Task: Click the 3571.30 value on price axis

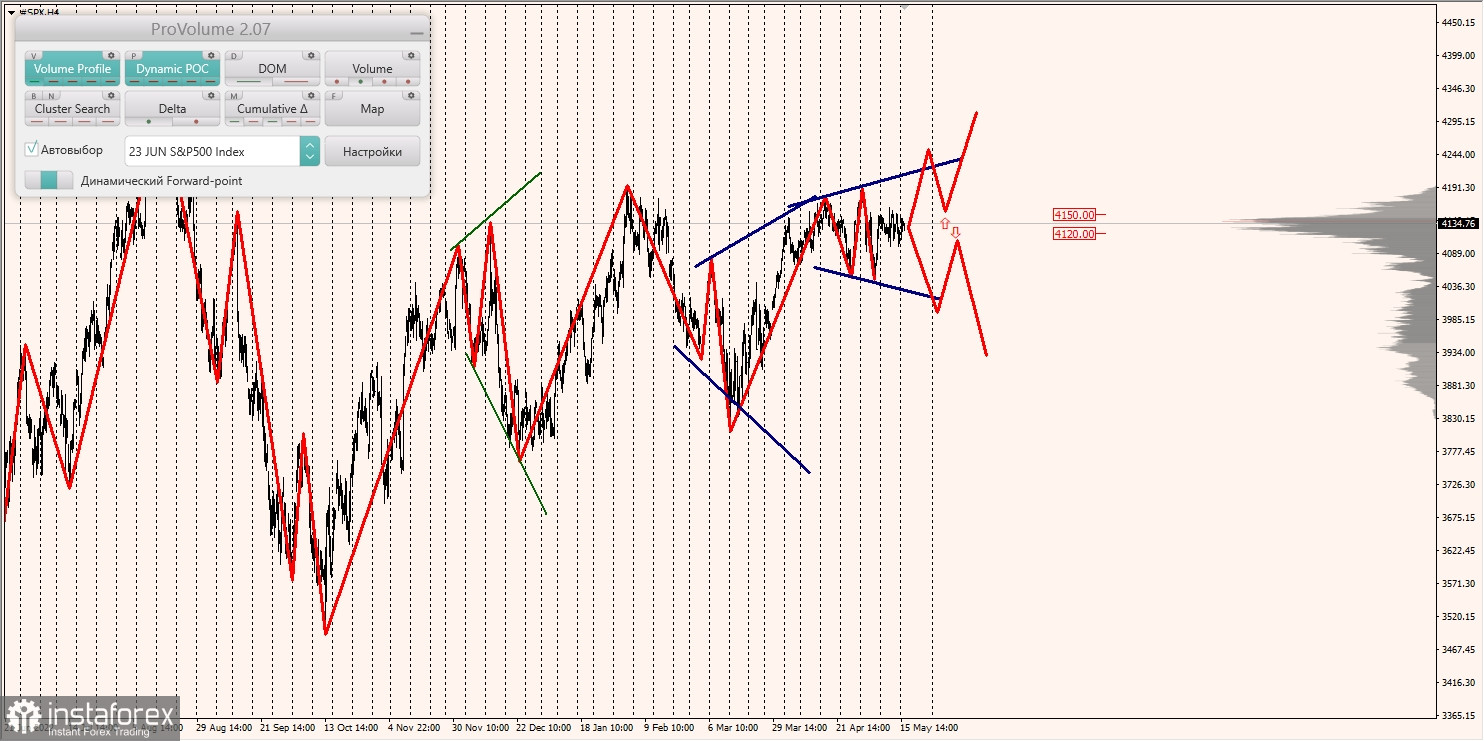Action: (x=1458, y=583)
